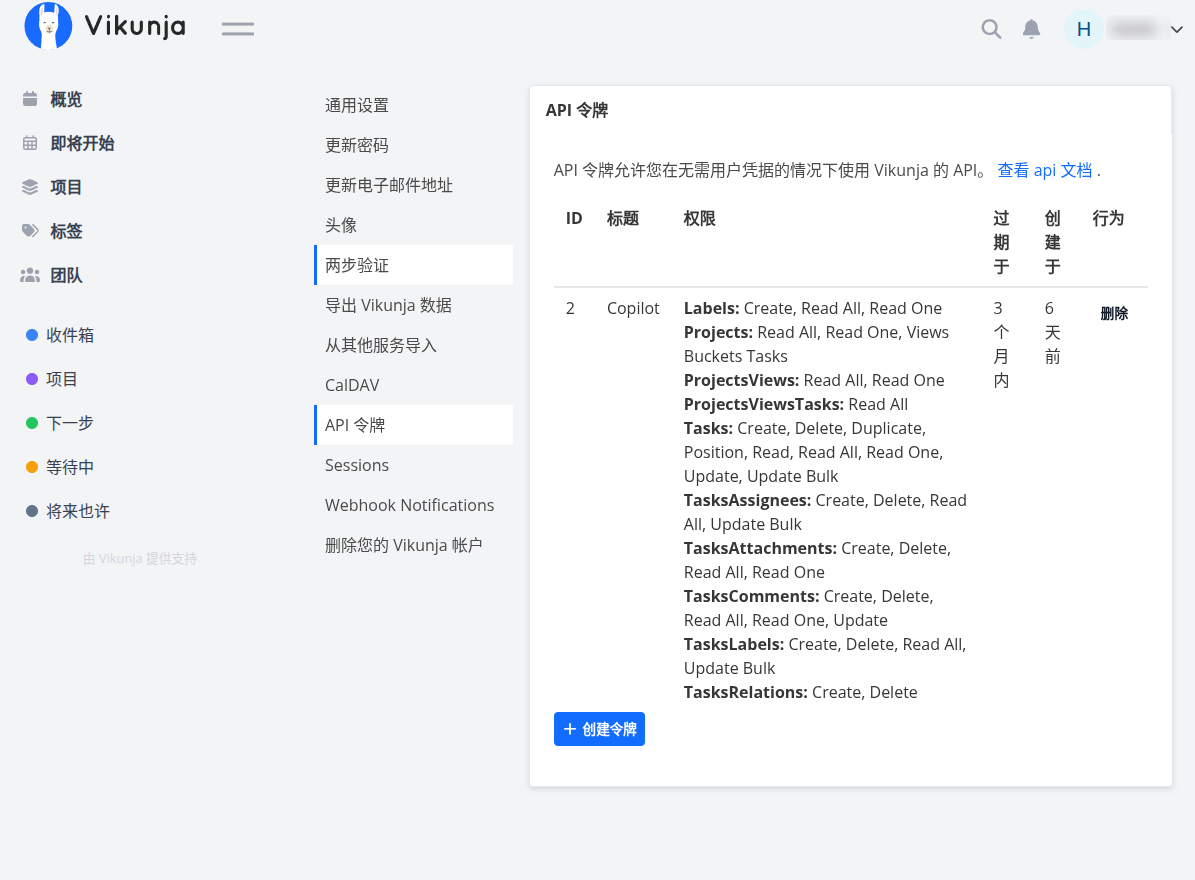Screen dimensions: 1195x880
Task: Open the 将来也许 project
Action: 78,511
